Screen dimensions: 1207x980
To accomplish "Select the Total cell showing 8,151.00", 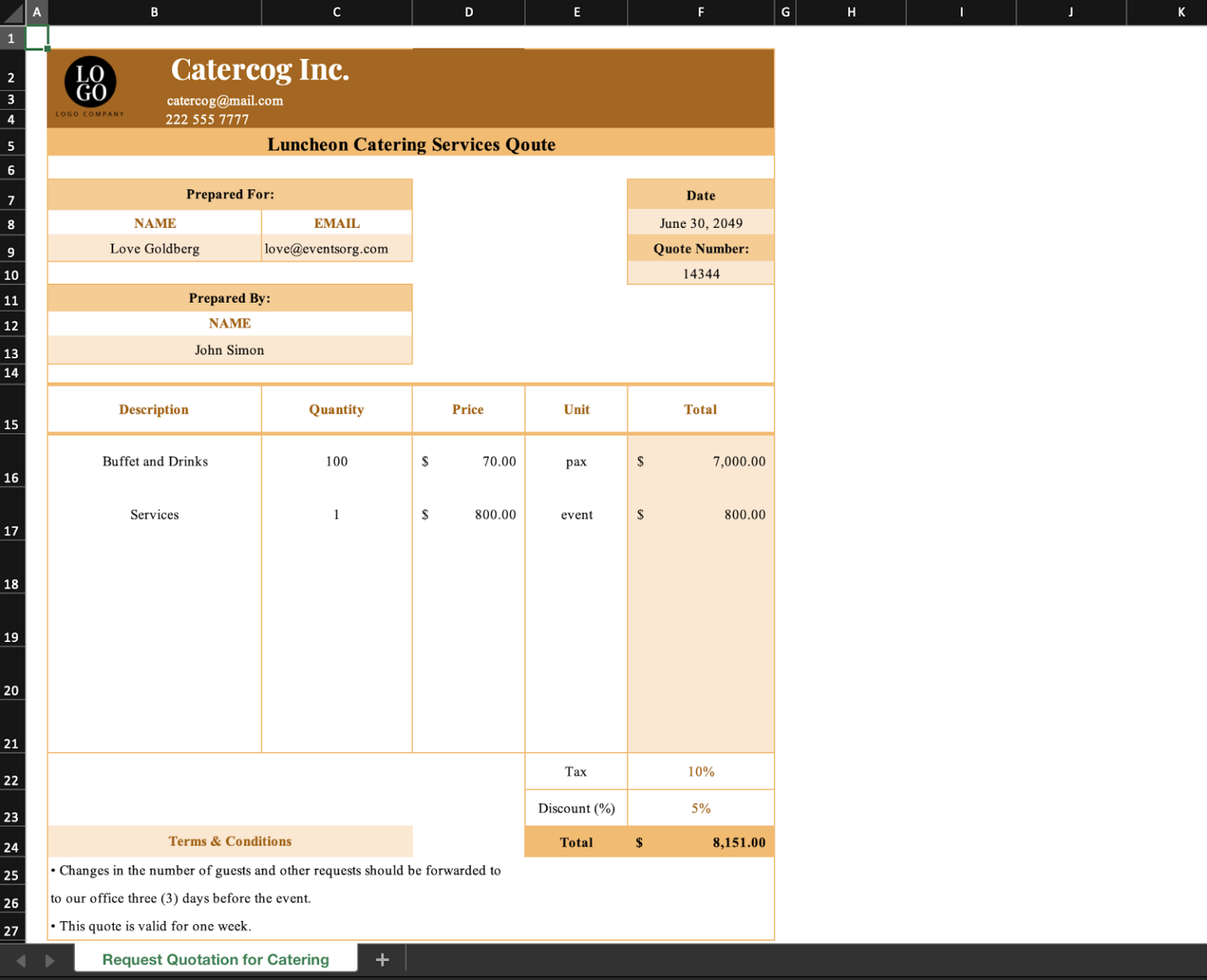I will point(699,842).
